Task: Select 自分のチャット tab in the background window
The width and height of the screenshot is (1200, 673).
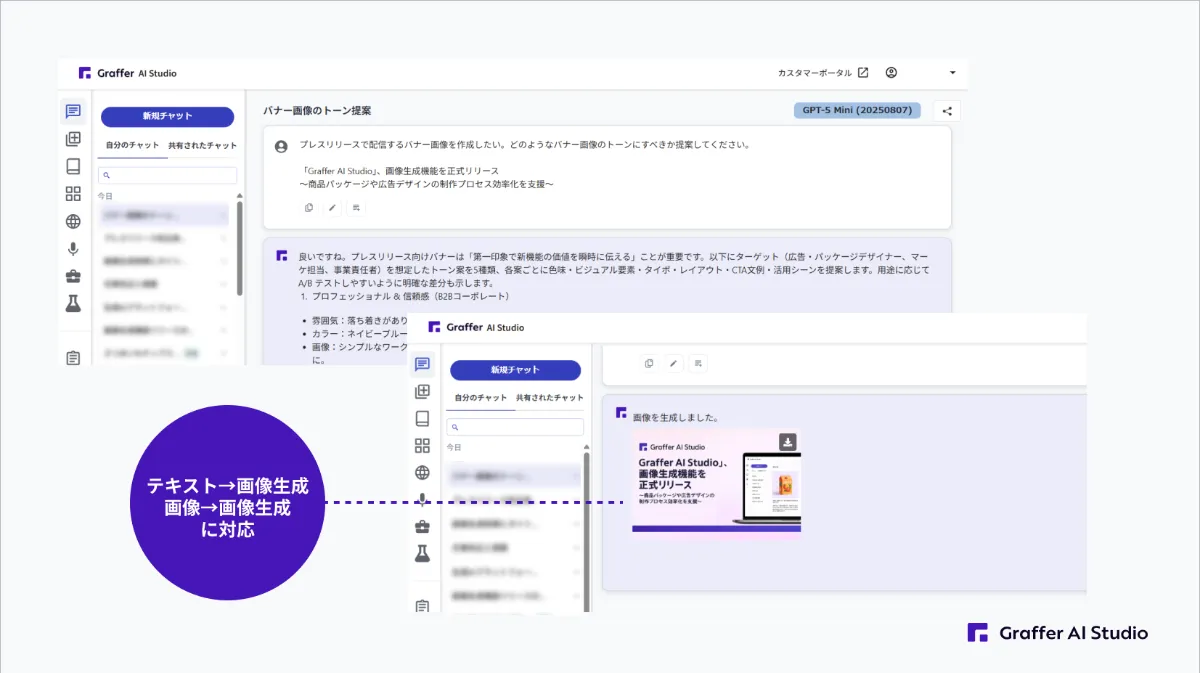Action: [x=132, y=145]
